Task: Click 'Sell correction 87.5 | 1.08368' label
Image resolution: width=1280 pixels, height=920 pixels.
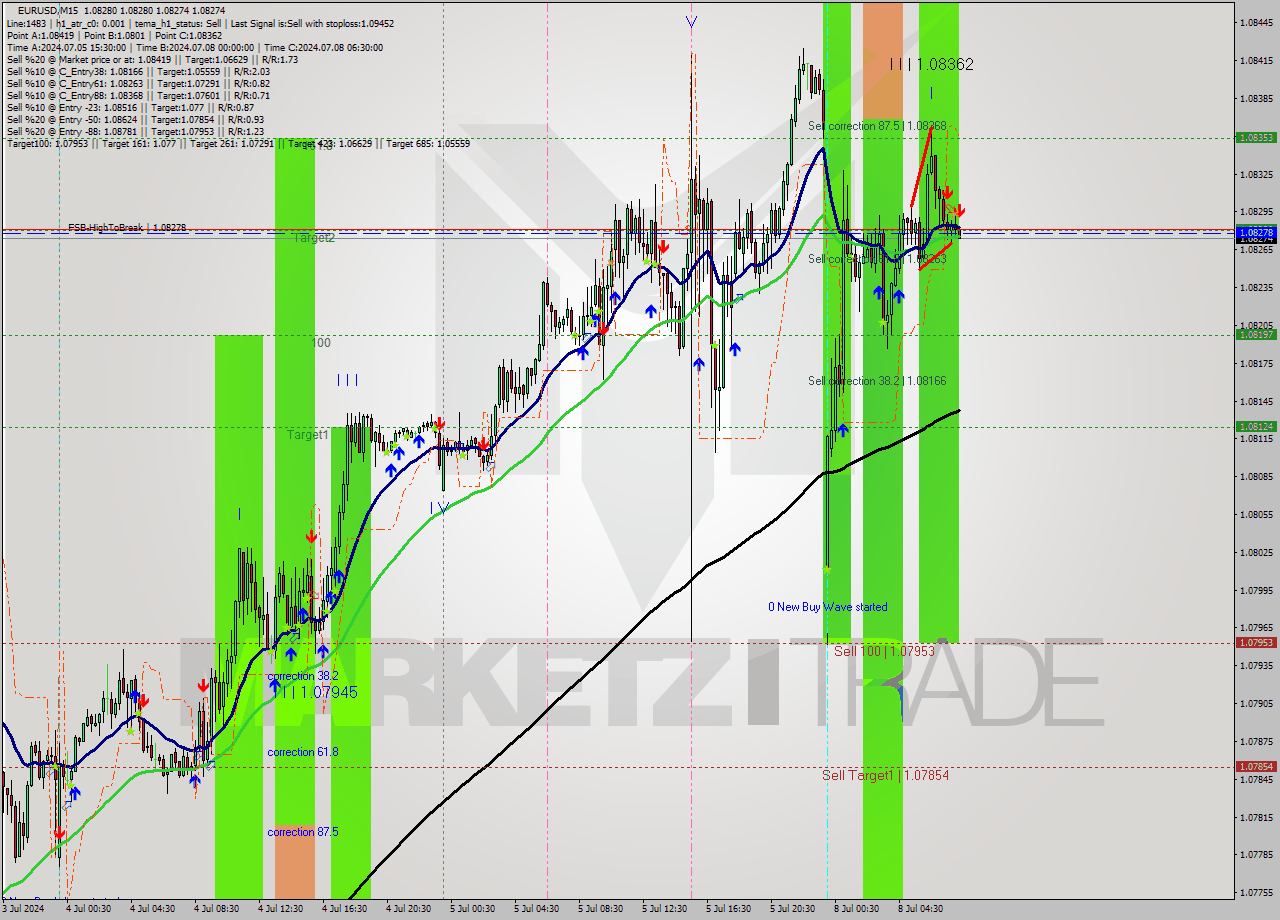Action: pyautogui.click(x=877, y=126)
